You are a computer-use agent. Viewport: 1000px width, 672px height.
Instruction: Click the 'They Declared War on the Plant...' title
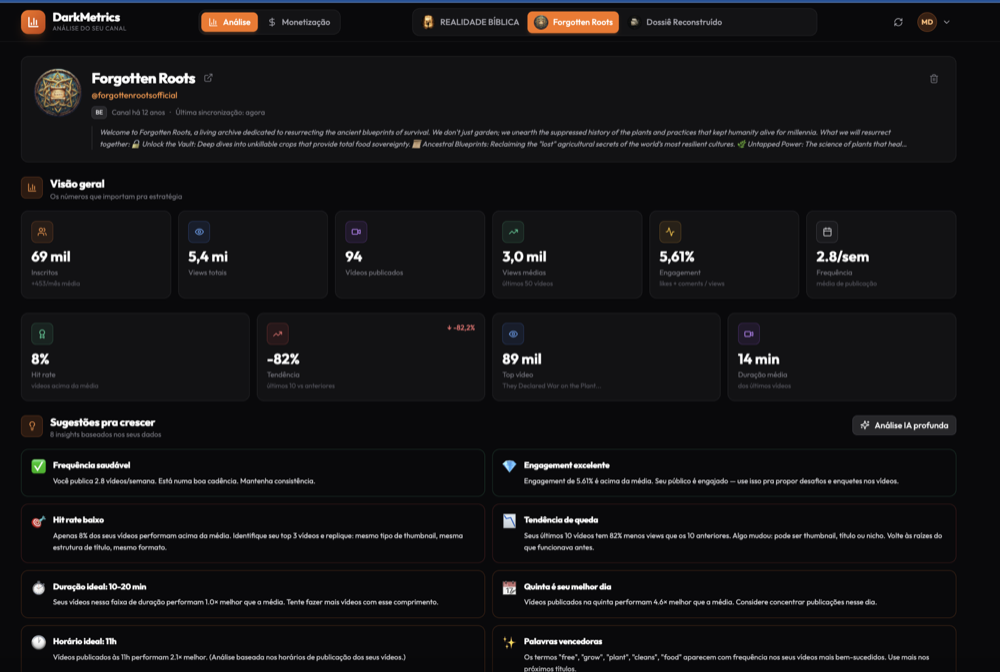coord(552,386)
